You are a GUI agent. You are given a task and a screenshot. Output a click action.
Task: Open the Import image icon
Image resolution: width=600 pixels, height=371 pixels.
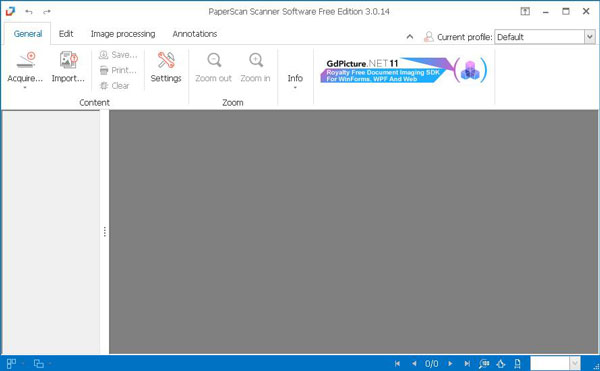(68, 60)
